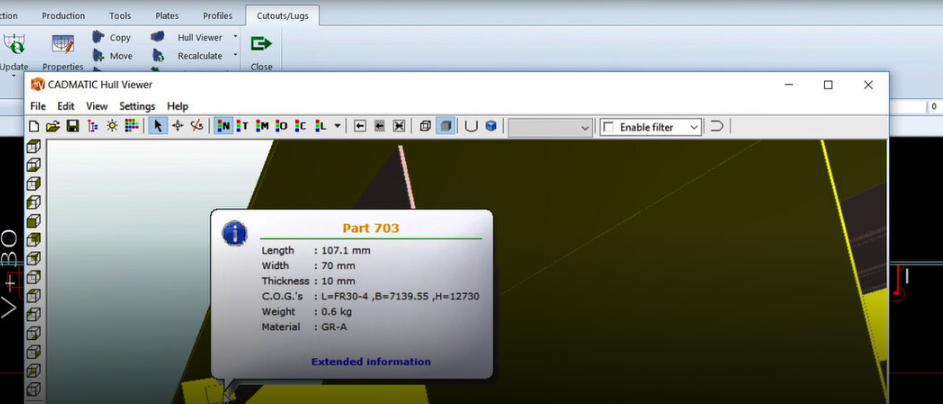Image resolution: width=943 pixels, height=404 pixels.
Task: Click the U-shaped hull section icon
Action: point(472,126)
